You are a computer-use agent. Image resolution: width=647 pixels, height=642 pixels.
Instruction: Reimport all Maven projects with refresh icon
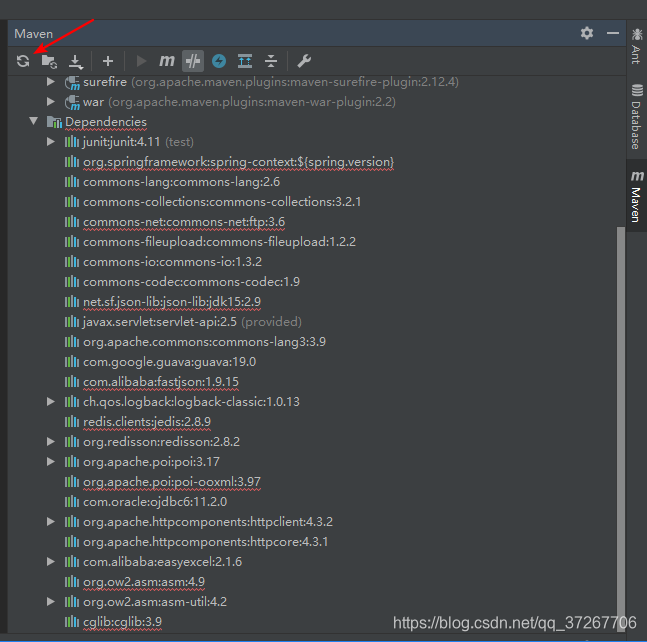pos(23,61)
